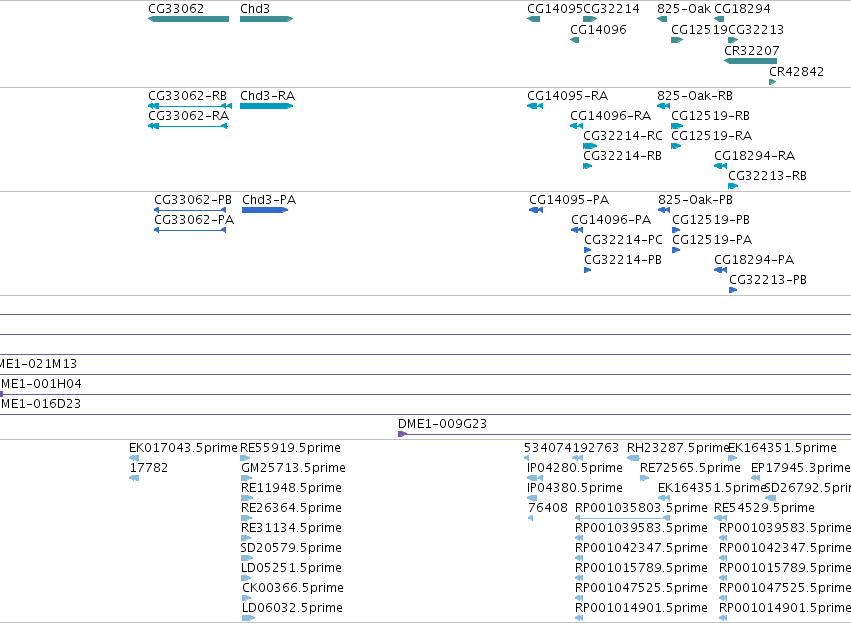Select the CG33062-PB protein feature

pyautogui.click(x=190, y=210)
